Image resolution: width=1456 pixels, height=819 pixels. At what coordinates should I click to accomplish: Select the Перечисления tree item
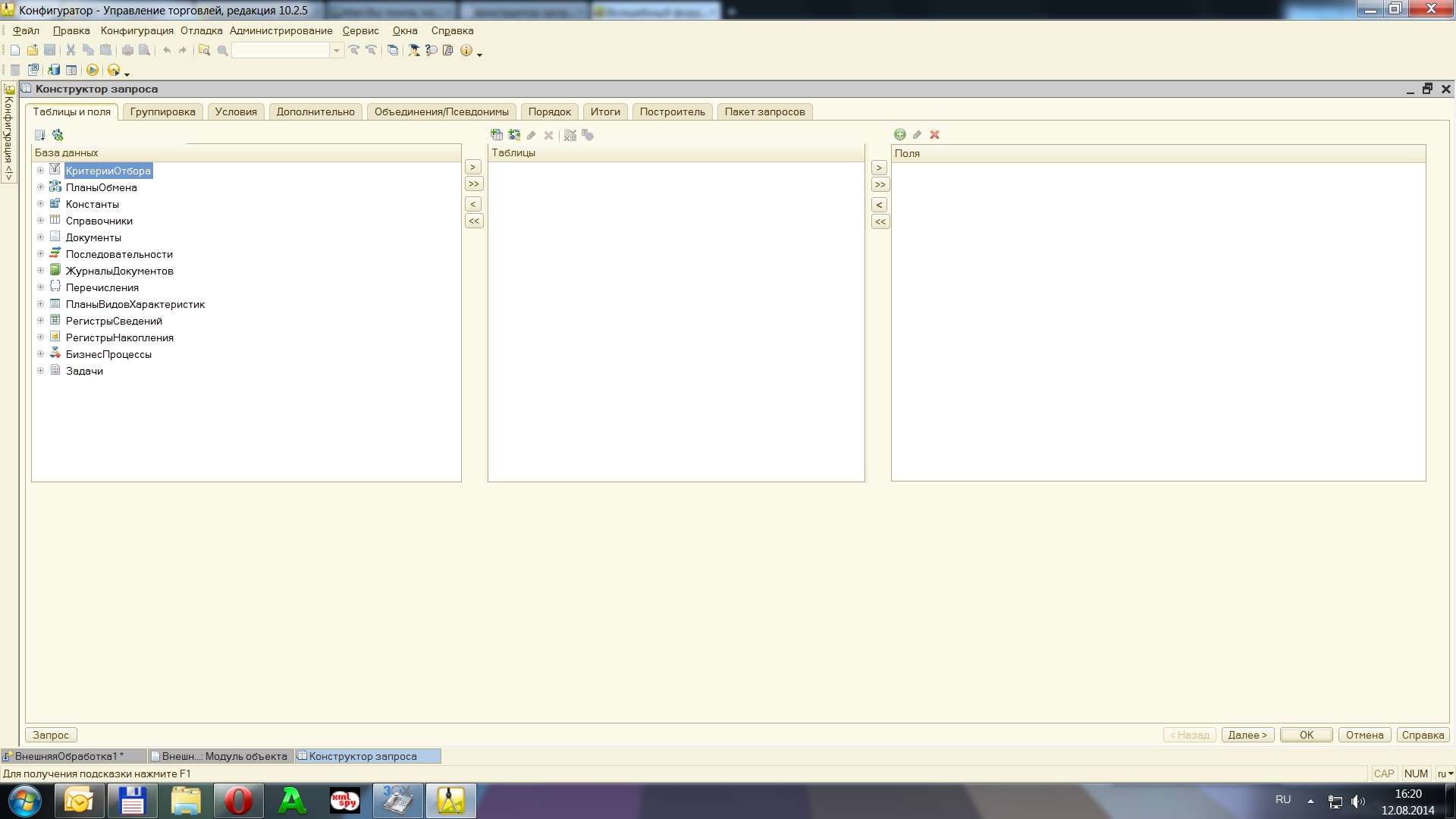(x=102, y=287)
